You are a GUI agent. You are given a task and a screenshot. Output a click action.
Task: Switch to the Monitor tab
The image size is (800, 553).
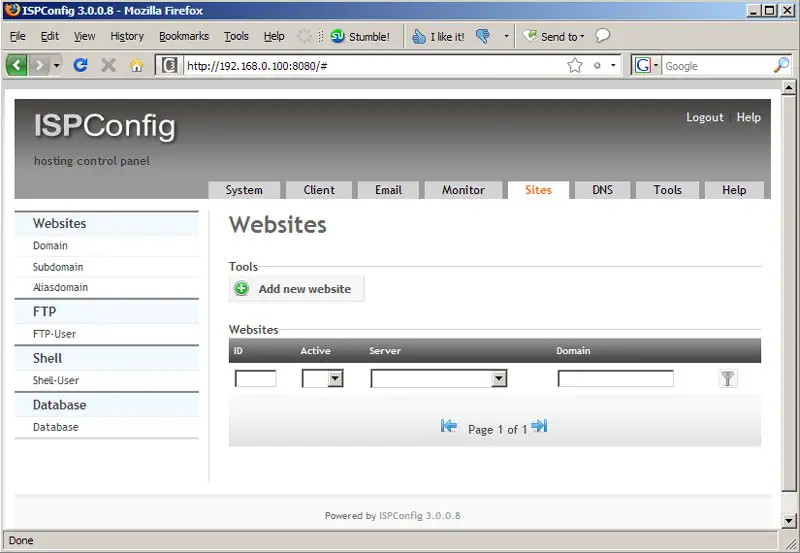pos(463,190)
